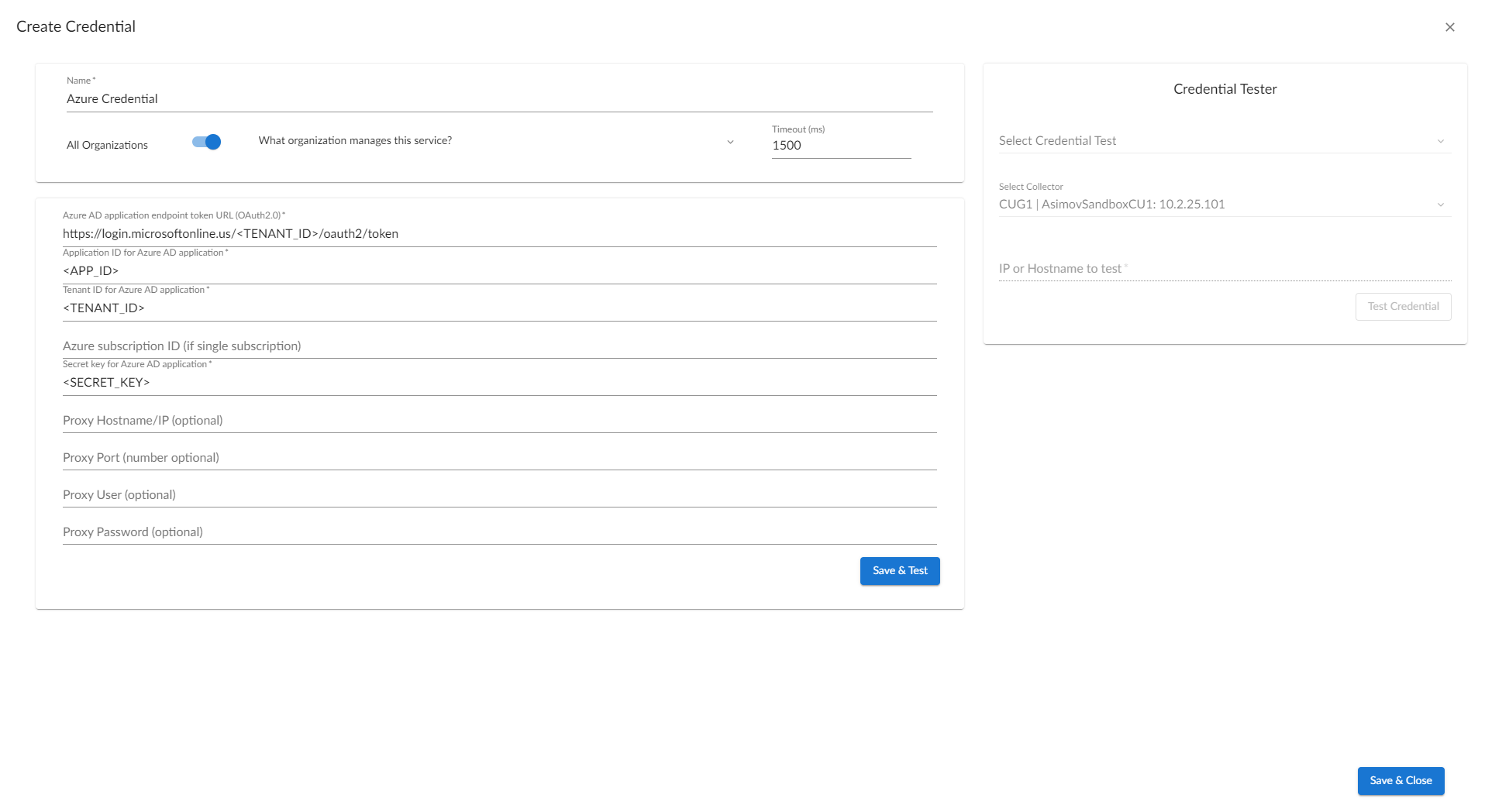The image size is (1485, 812).
Task: Click the Save & Test button
Action: pos(899,571)
